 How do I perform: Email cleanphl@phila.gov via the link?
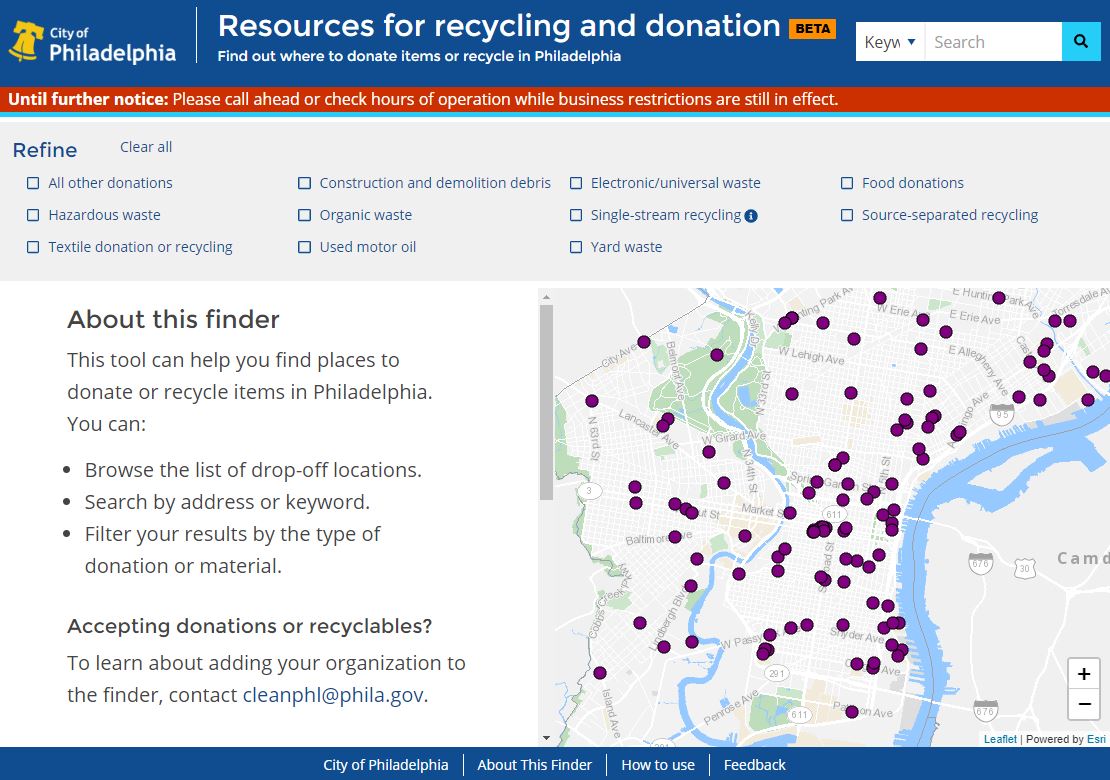coord(335,694)
